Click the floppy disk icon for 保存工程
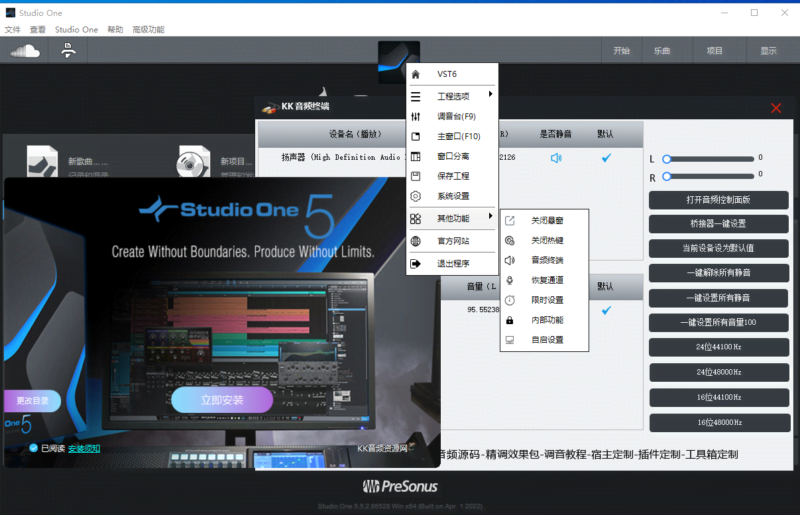800x515 pixels. coord(416,176)
